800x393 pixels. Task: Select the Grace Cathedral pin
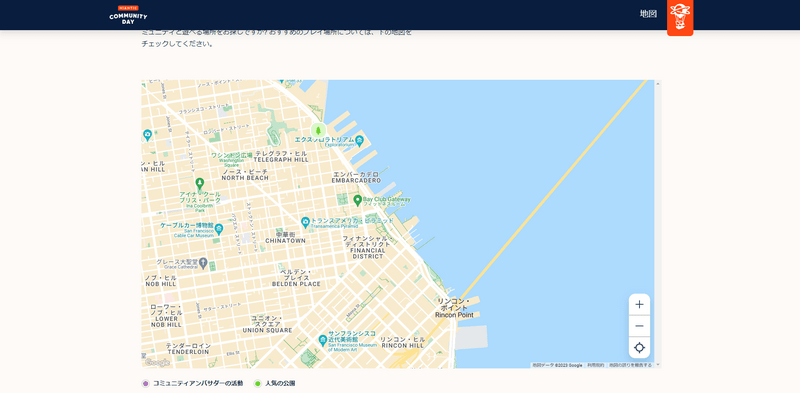tap(203, 263)
